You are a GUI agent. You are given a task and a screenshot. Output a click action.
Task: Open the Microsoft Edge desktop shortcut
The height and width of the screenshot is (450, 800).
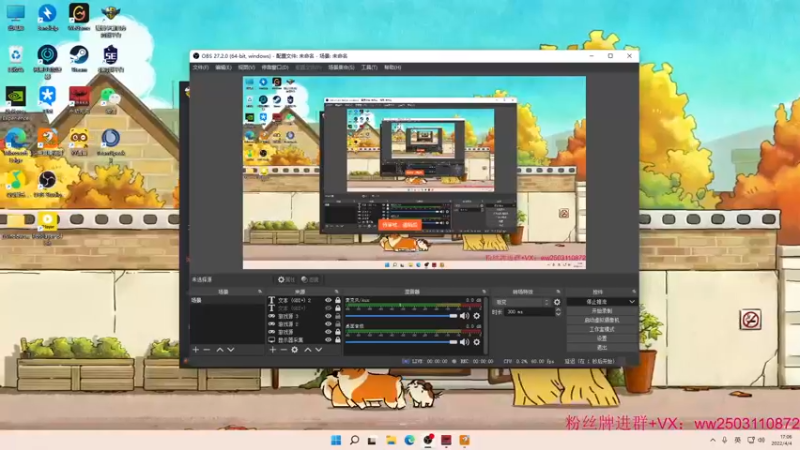coord(16,145)
